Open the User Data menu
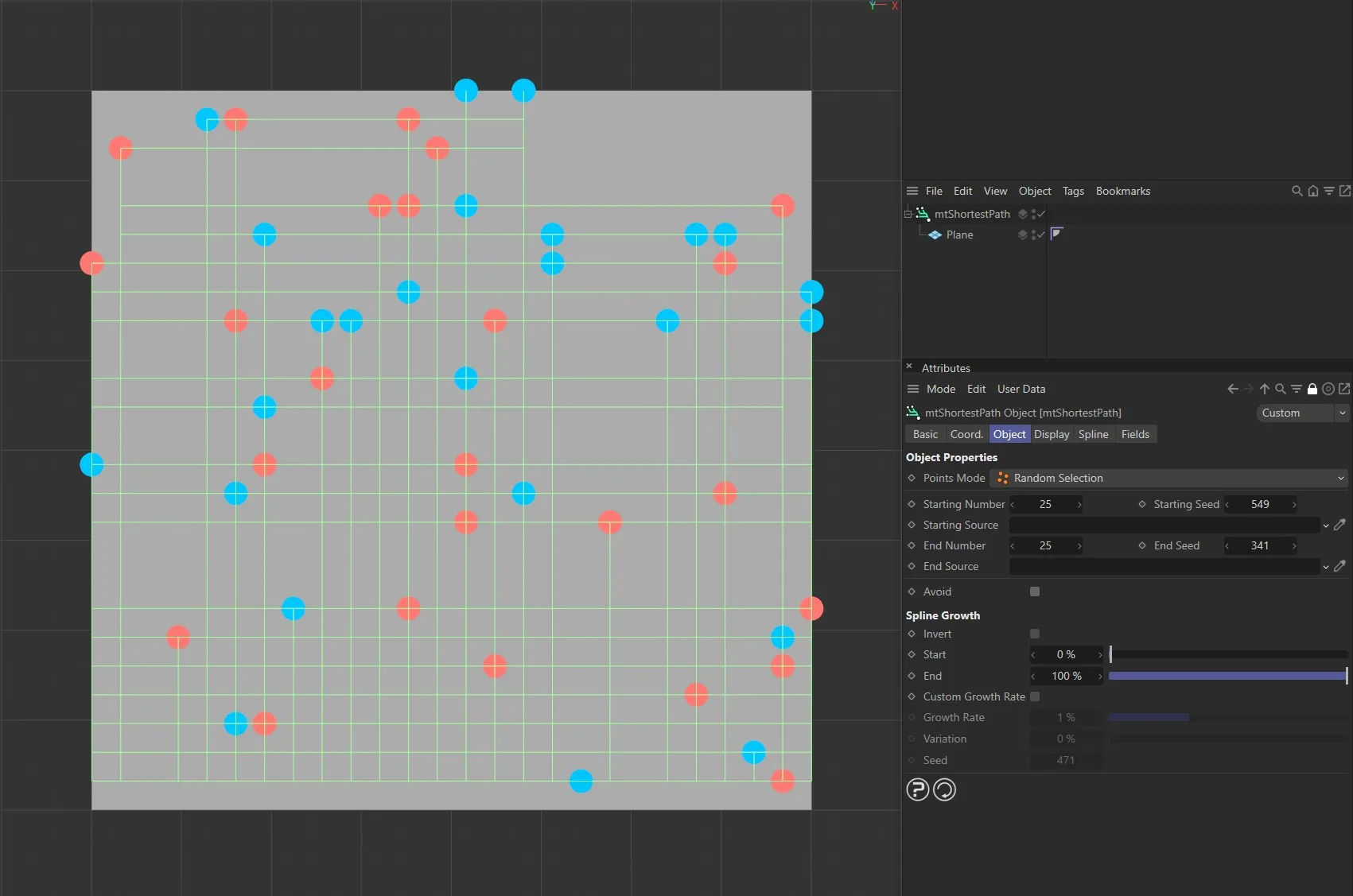The image size is (1353, 896). 1021,389
